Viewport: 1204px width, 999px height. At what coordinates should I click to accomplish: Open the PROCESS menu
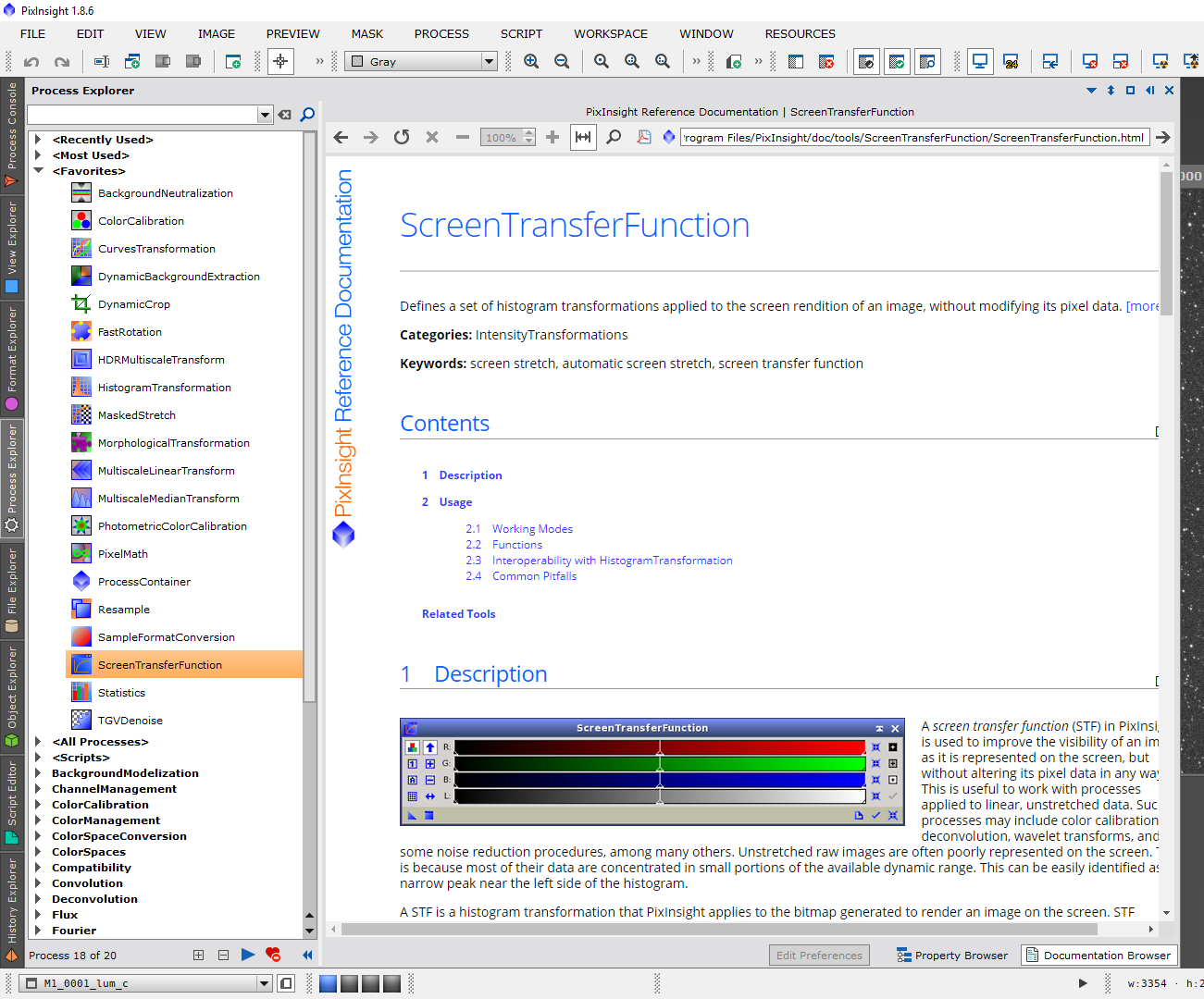pyautogui.click(x=441, y=34)
